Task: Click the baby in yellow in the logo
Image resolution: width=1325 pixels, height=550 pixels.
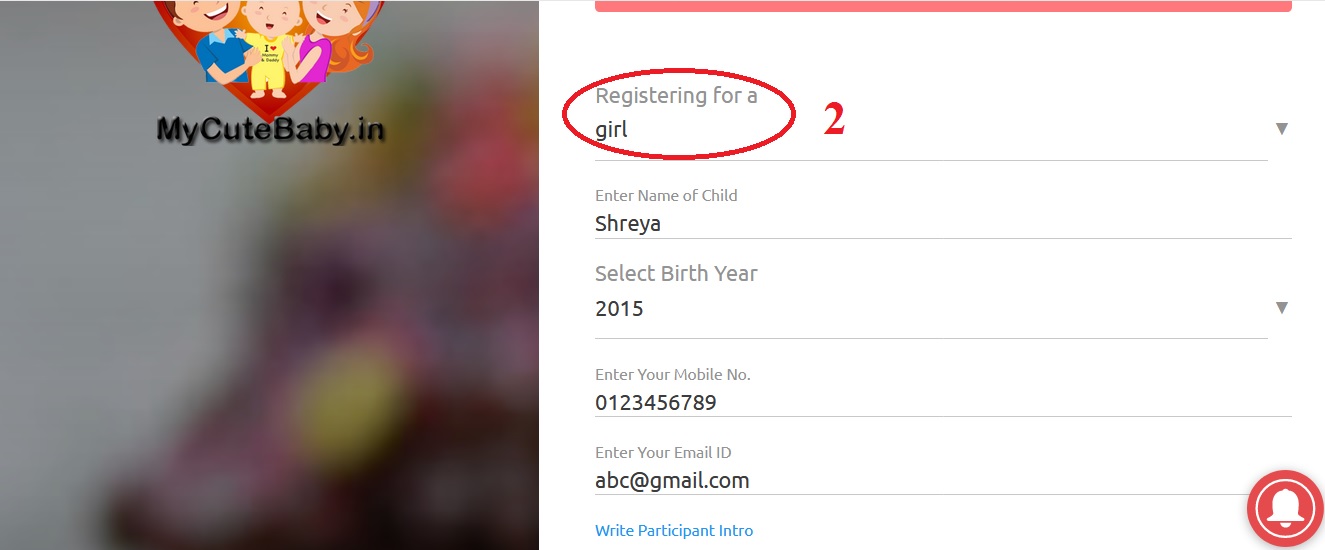Action: tap(269, 55)
